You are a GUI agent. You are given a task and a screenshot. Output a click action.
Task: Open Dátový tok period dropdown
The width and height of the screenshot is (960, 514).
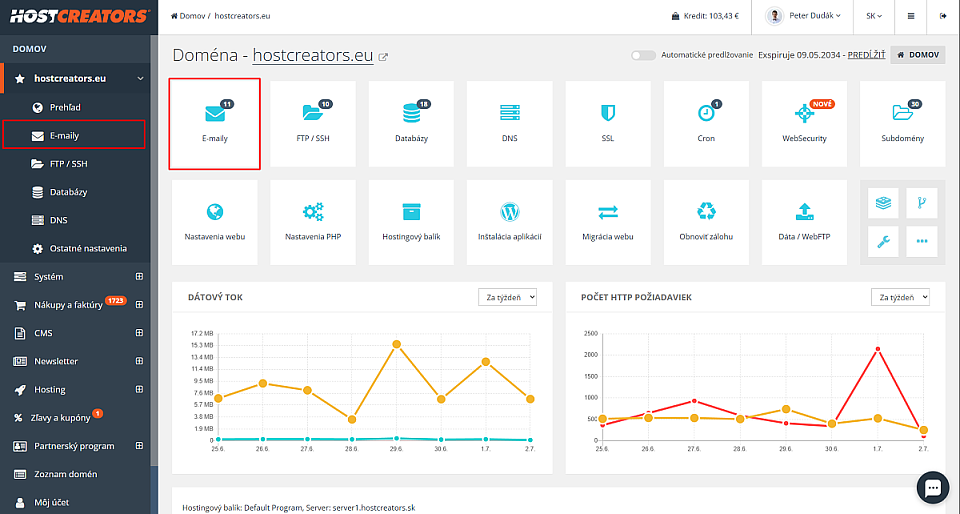pyautogui.click(x=507, y=297)
